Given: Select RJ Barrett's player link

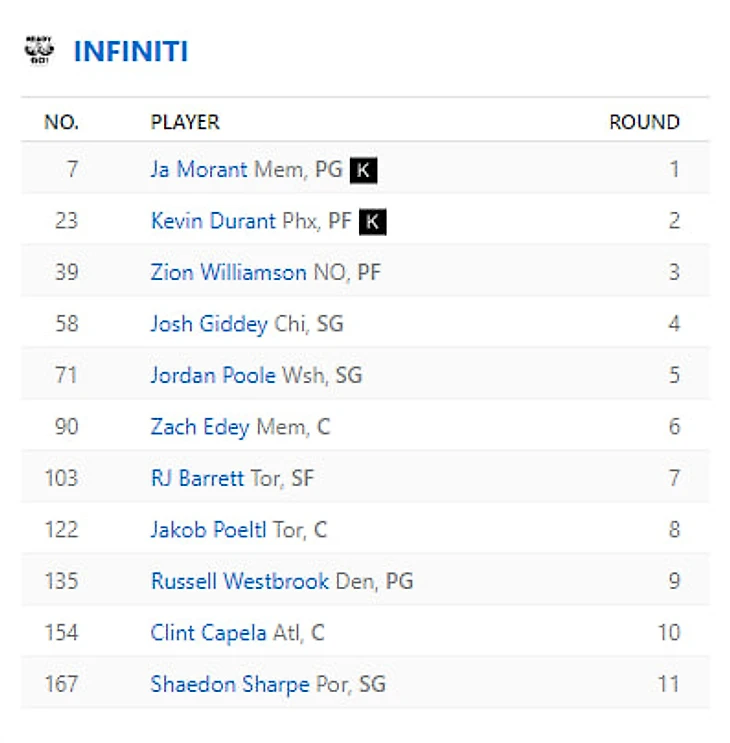Looking at the screenshot, I should point(197,478).
